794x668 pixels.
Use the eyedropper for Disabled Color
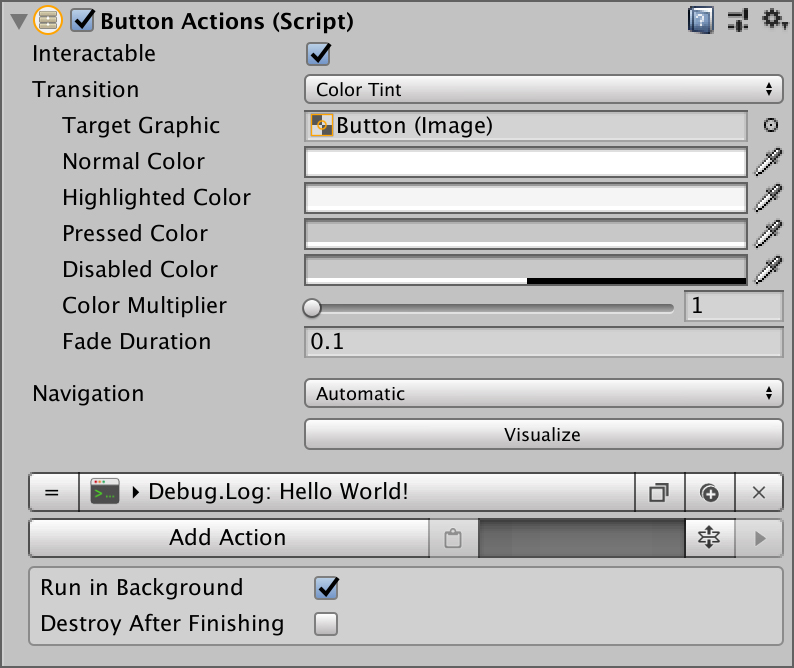768,270
